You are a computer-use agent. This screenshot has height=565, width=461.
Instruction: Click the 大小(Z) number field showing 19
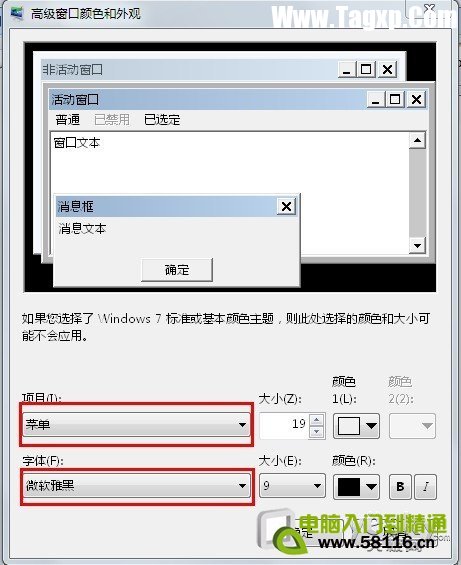point(284,426)
